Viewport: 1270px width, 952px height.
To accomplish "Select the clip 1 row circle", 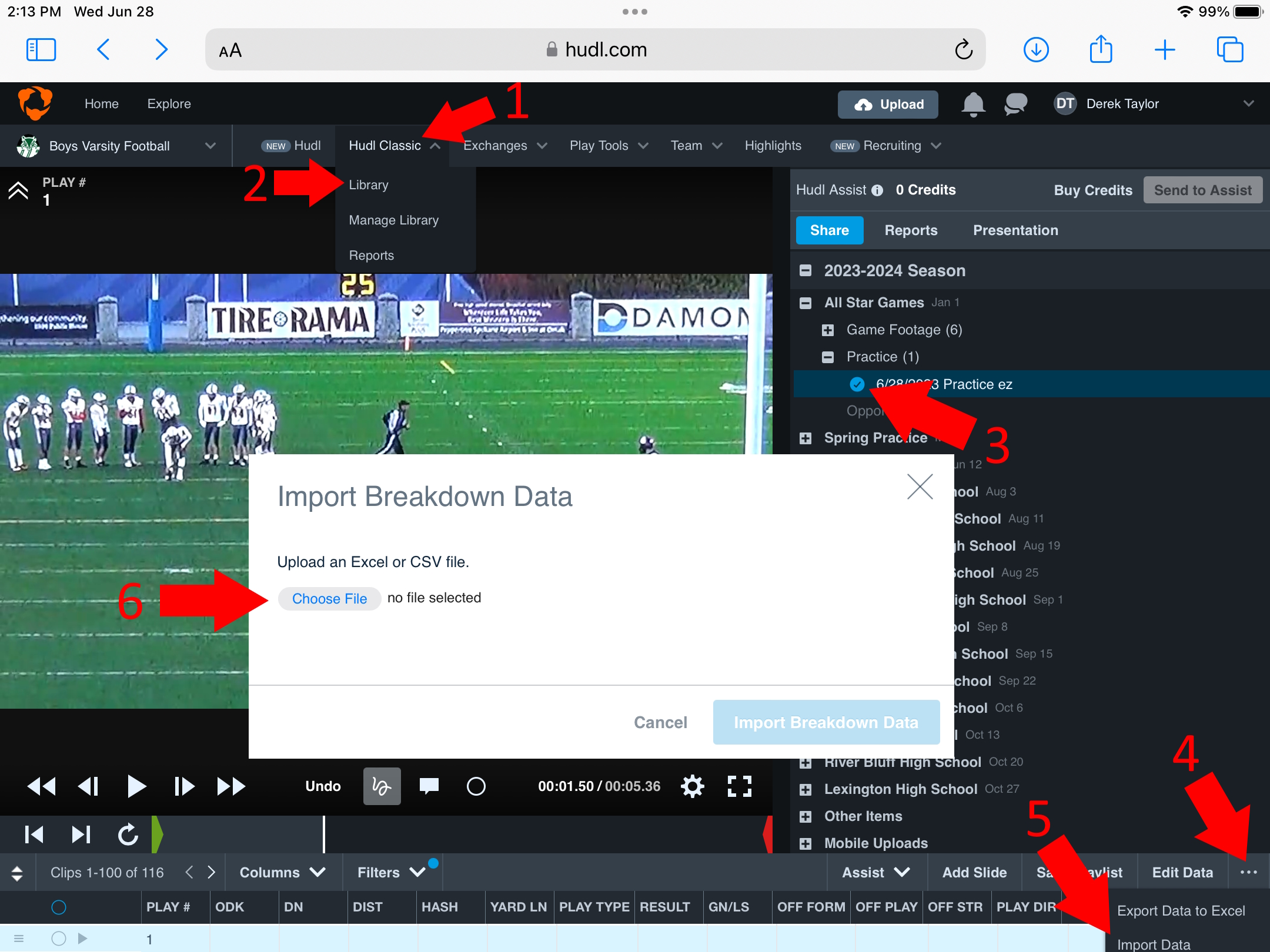I will pos(59,939).
